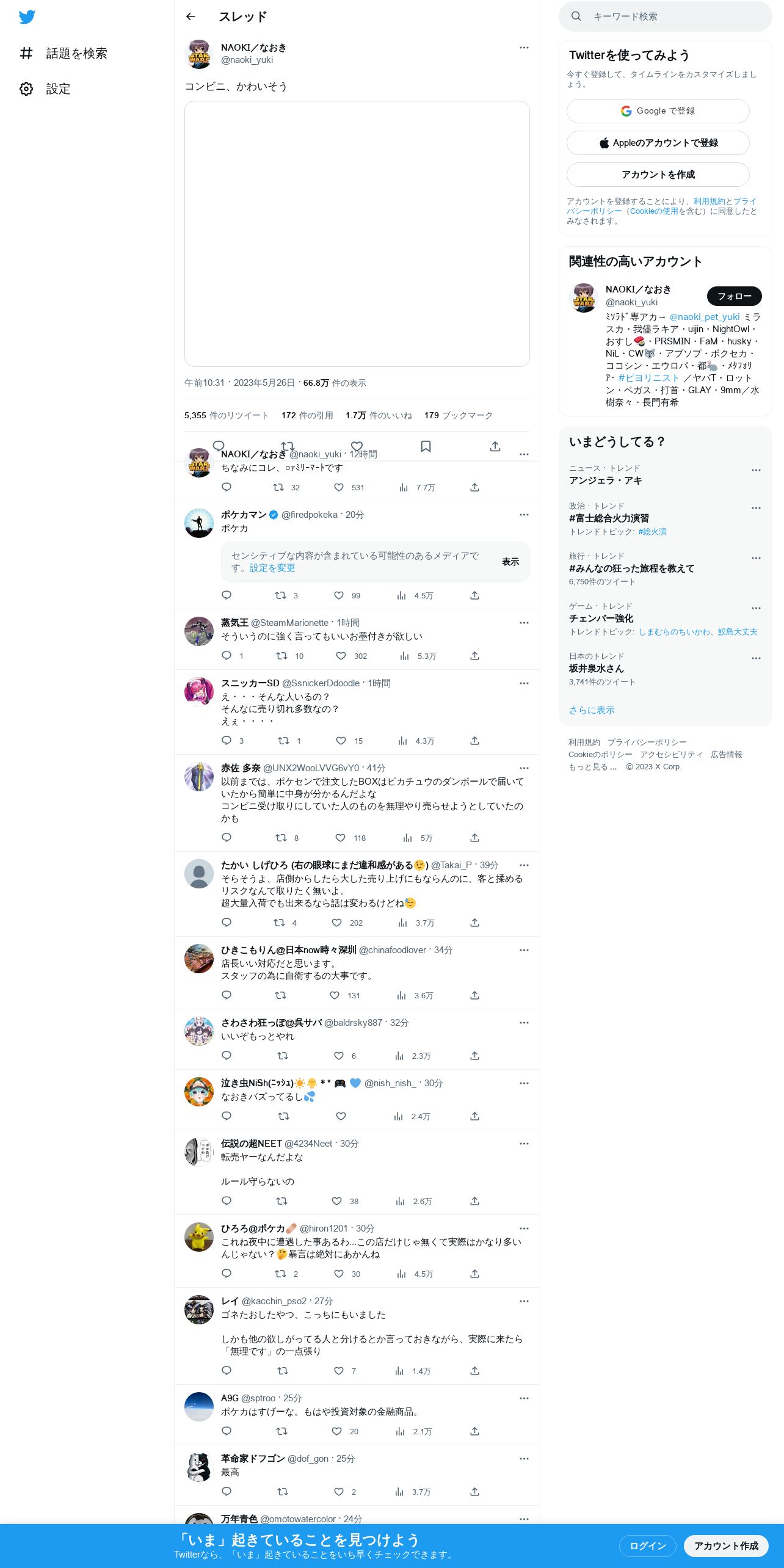
Task: Follow NAOKI／なおき account
Action: (734, 296)
